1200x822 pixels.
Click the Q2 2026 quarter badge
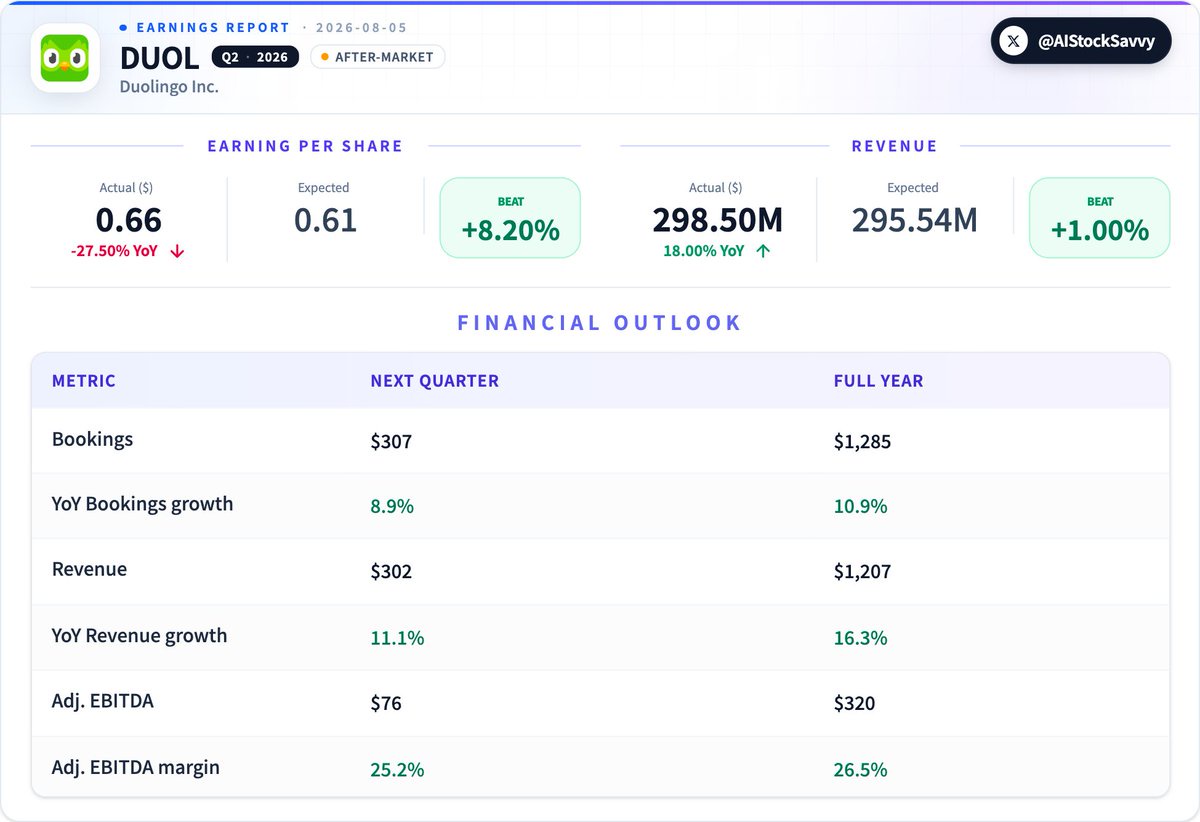coord(255,57)
